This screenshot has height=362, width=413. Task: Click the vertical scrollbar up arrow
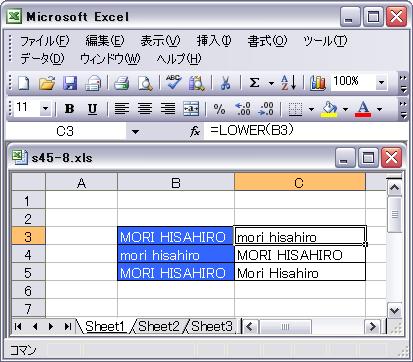tap(395, 188)
